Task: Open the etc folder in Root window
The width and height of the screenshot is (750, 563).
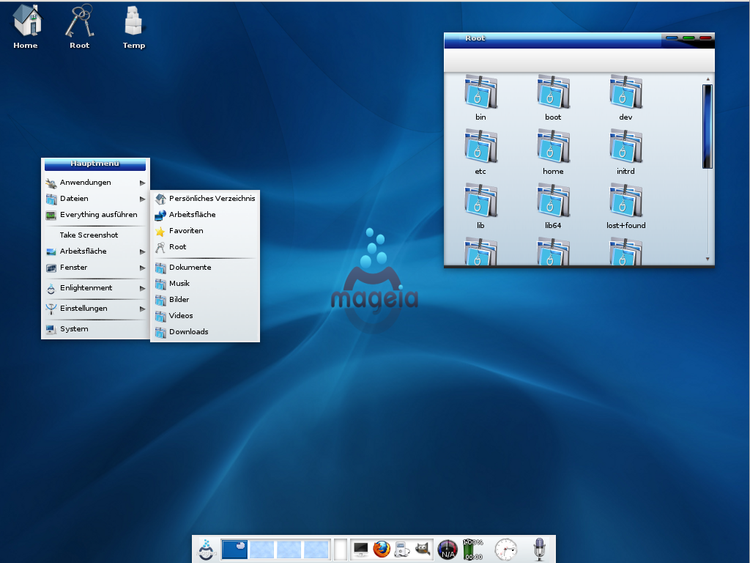Action: [x=480, y=147]
